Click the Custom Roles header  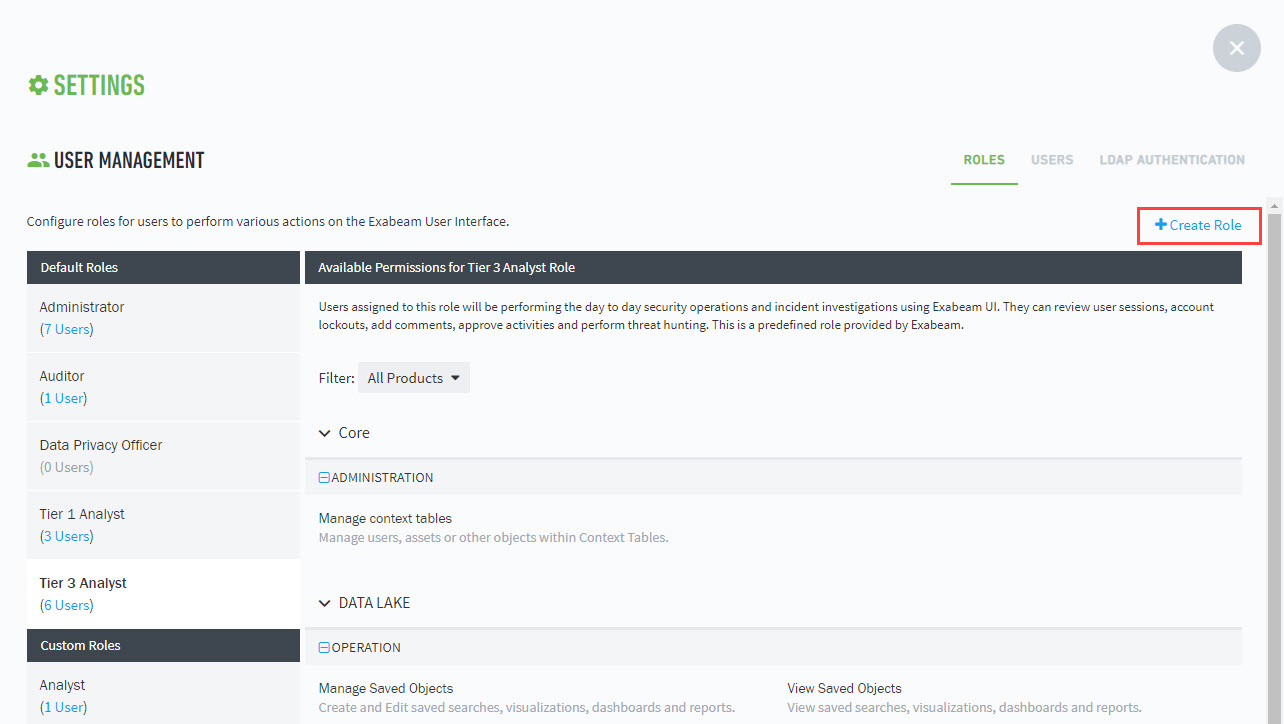pos(163,646)
